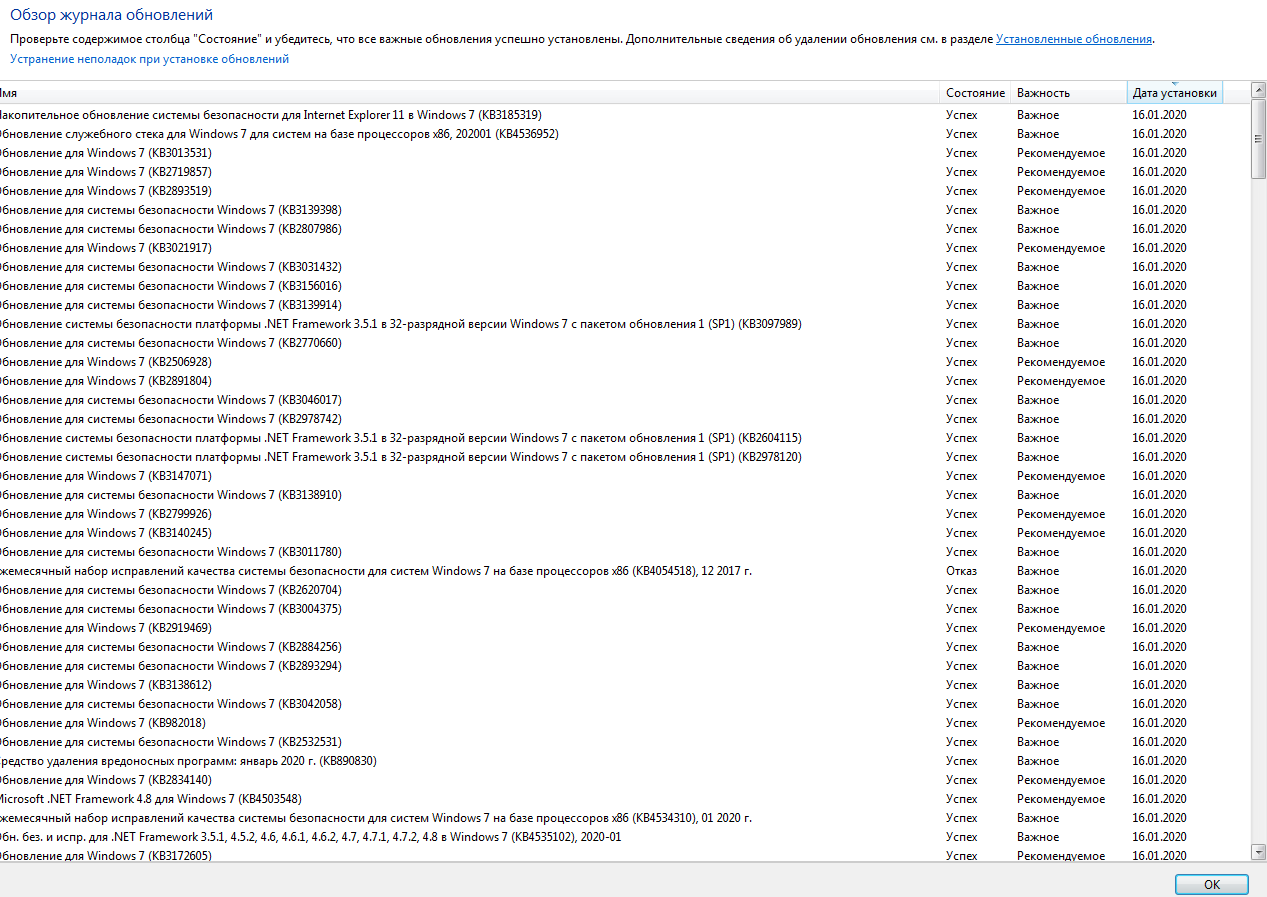Sort by the Дата установки column header

coord(1175,92)
